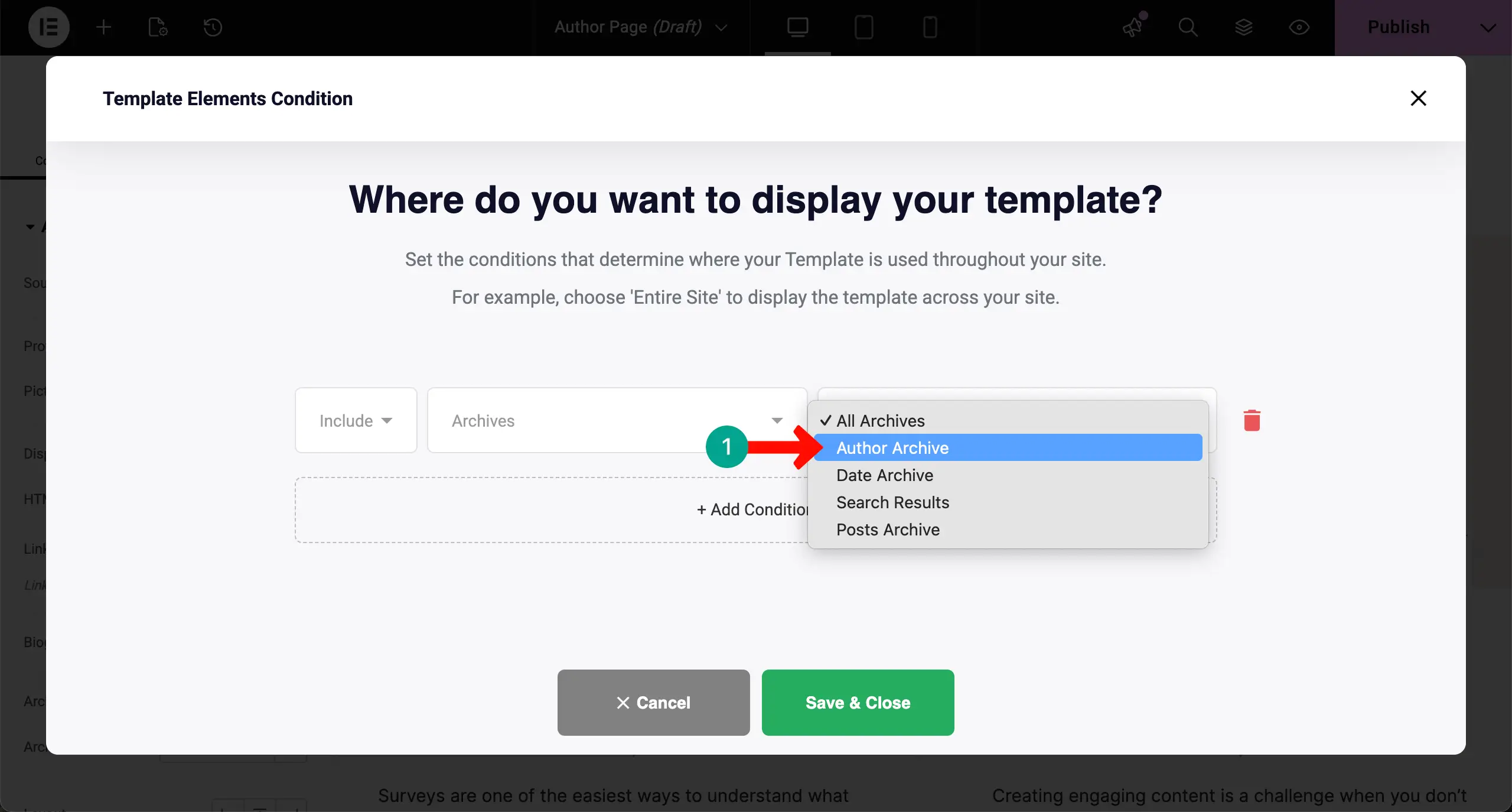
Task: Preview changes with the eye icon
Action: pyautogui.click(x=1299, y=27)
